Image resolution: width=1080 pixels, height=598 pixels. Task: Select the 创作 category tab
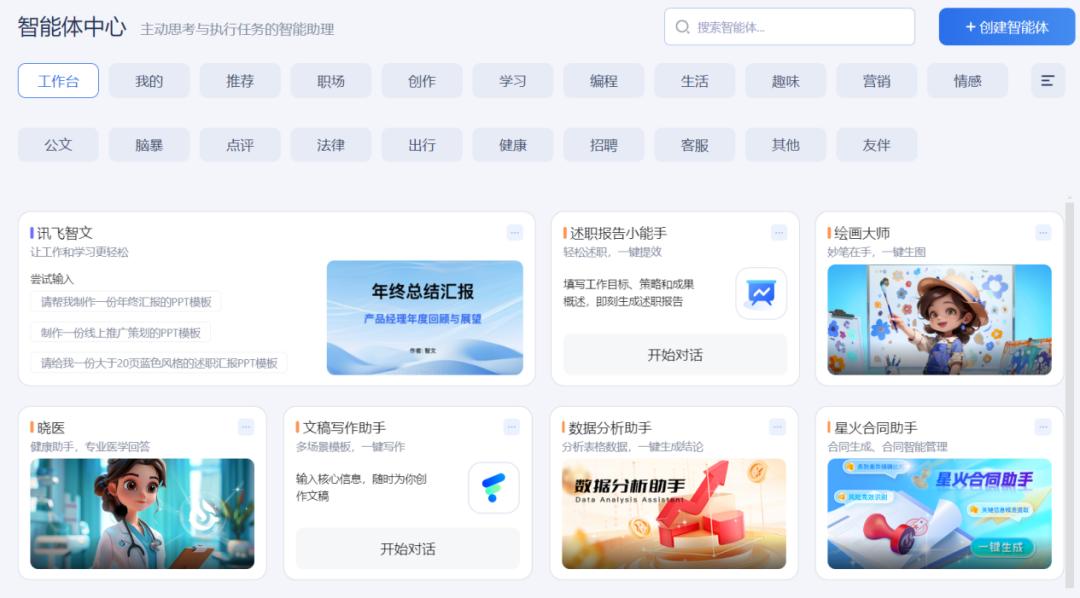click(x=422, y=81)
